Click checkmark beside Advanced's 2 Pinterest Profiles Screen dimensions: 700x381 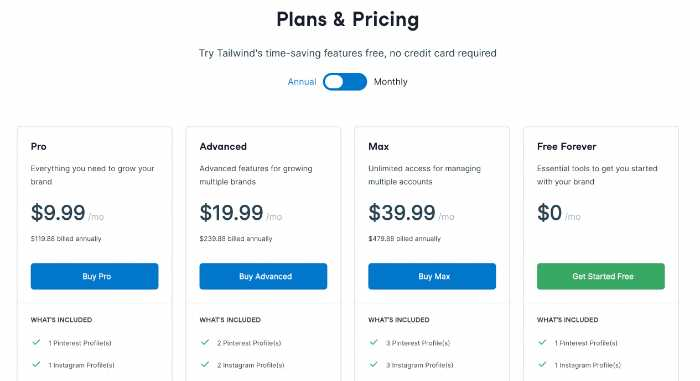(205, 343)
